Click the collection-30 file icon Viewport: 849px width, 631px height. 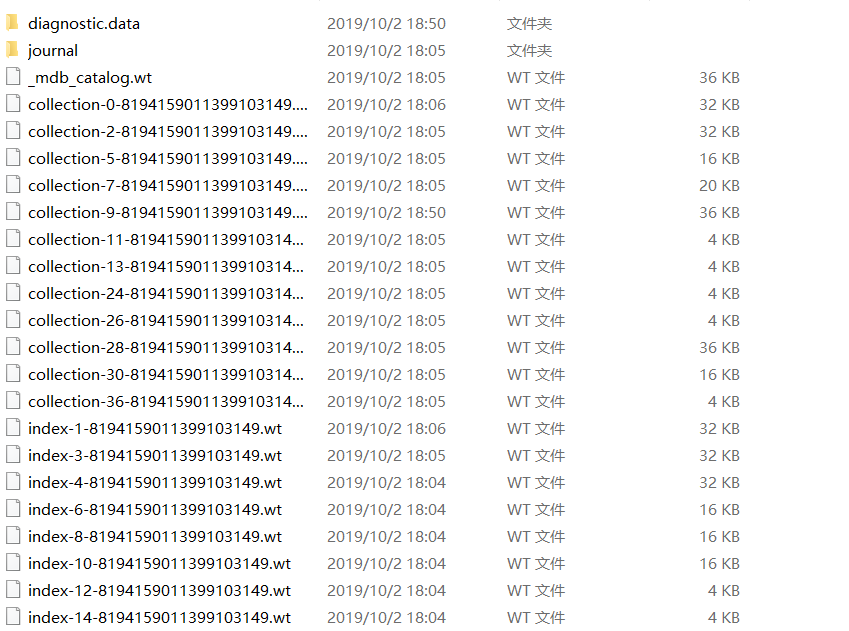pyautogui.click(x=13, y=374)
